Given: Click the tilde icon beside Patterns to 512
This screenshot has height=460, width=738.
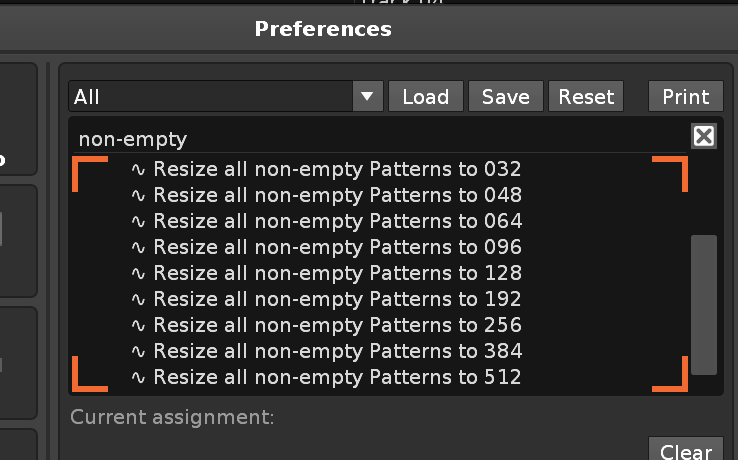Looking at the screenshot, I should coord(139,377).
